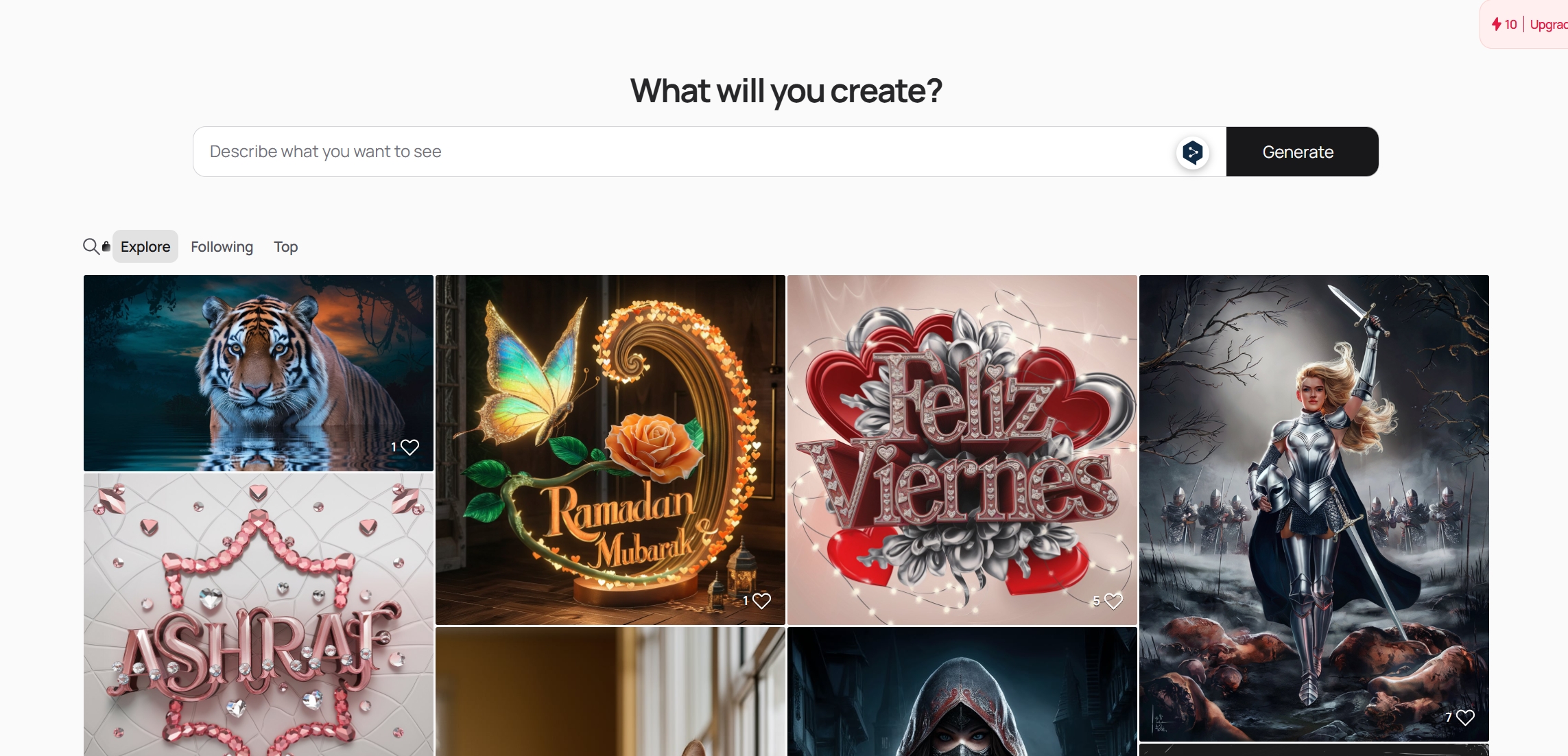Focus the describe prompt input field

[684, 152]
